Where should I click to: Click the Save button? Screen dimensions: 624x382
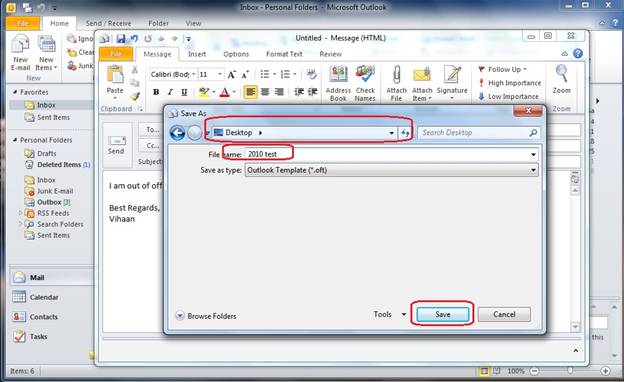(443, 314)
